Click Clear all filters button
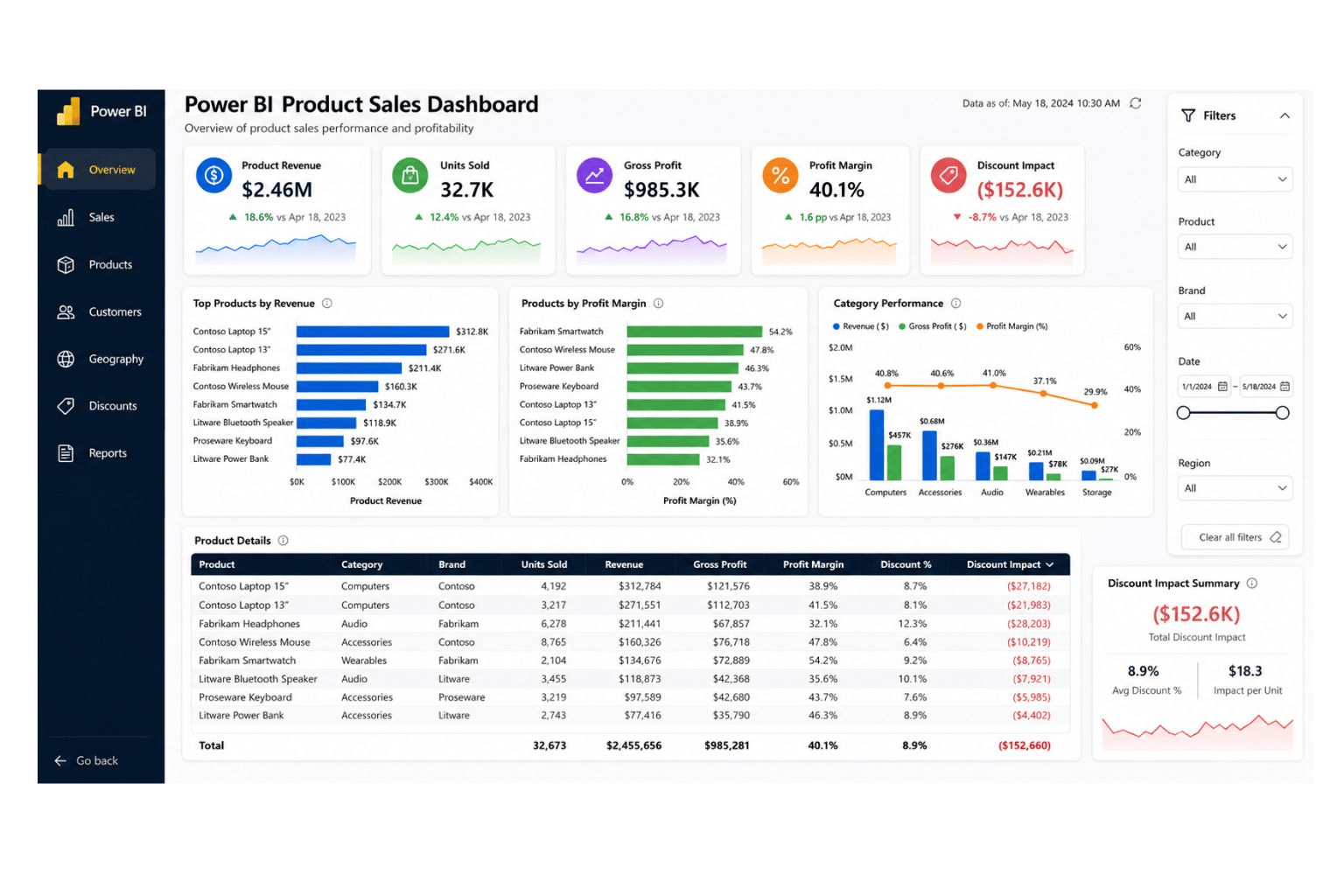This screenshot has width=1344, height=896. (x=1235, y=537)
